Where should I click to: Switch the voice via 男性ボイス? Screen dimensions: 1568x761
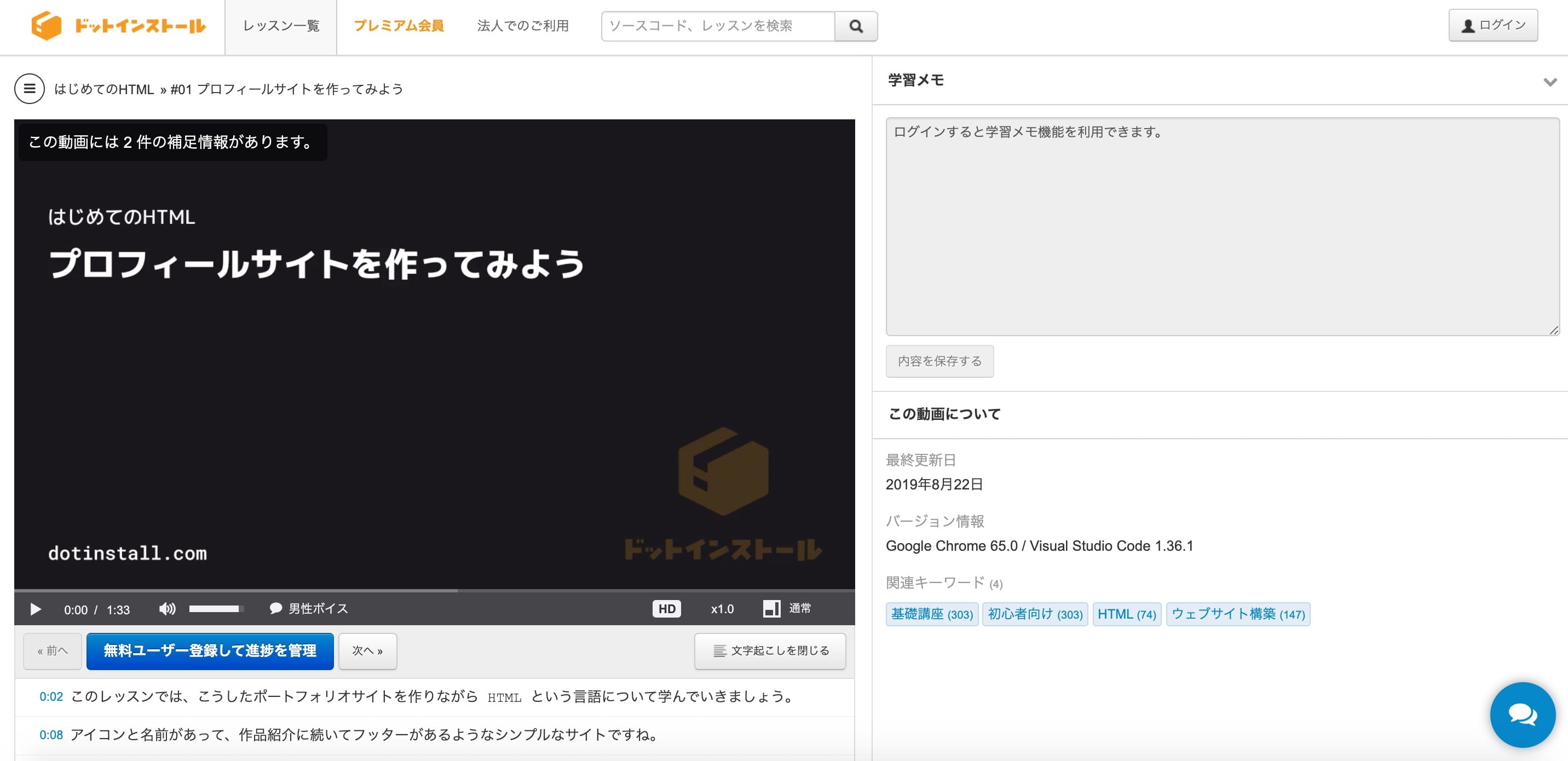[309, 609]
